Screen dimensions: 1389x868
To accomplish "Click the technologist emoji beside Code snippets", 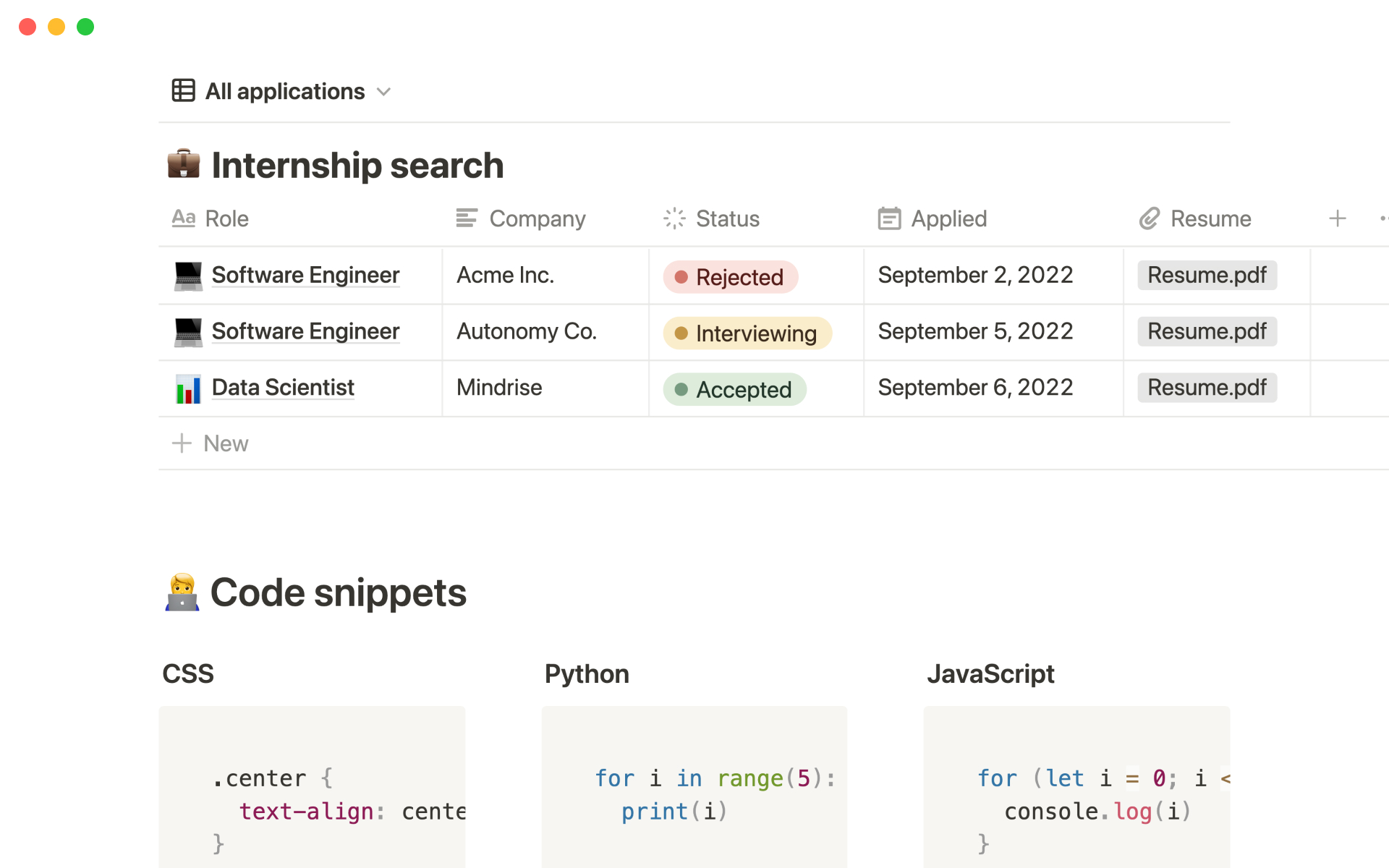I will pos(183,592).
